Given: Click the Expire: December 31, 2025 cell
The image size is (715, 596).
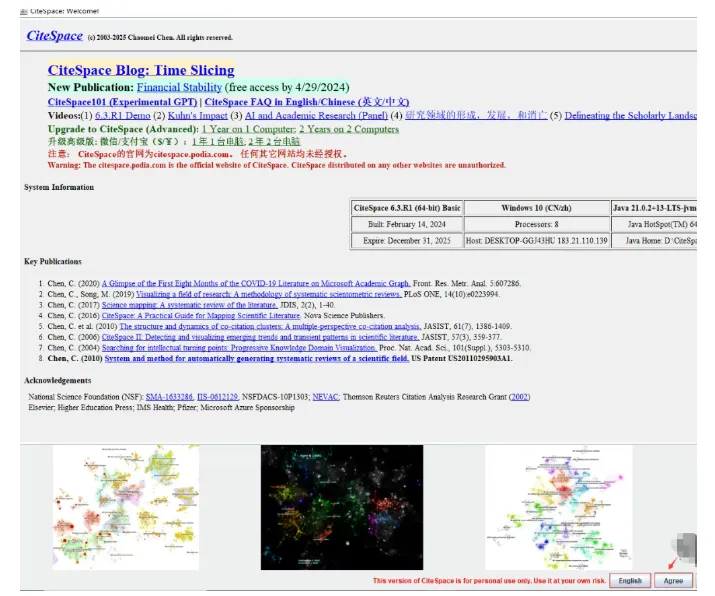Looking at the screenshot, I should point(407,241).
